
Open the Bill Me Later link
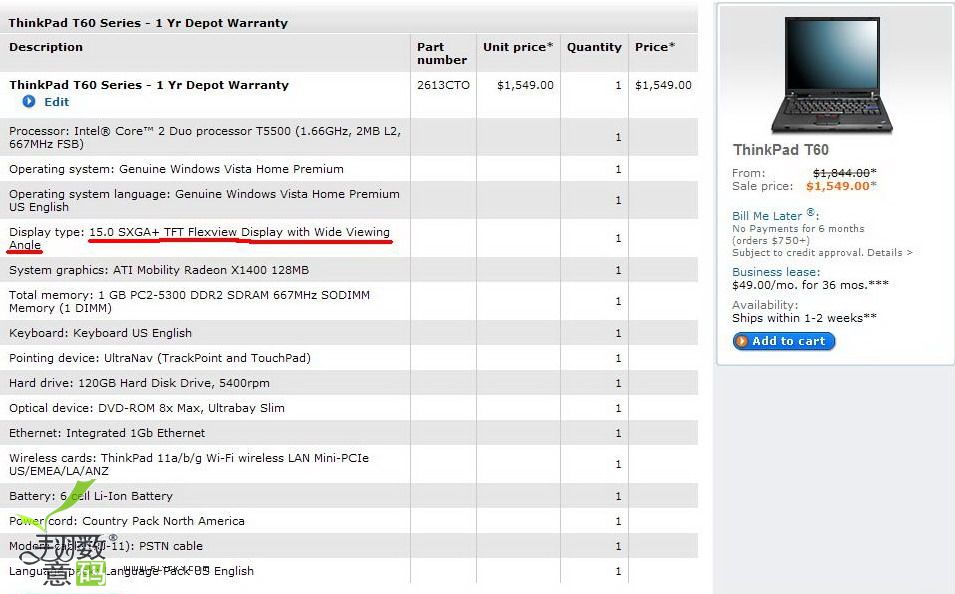[775, 215]
